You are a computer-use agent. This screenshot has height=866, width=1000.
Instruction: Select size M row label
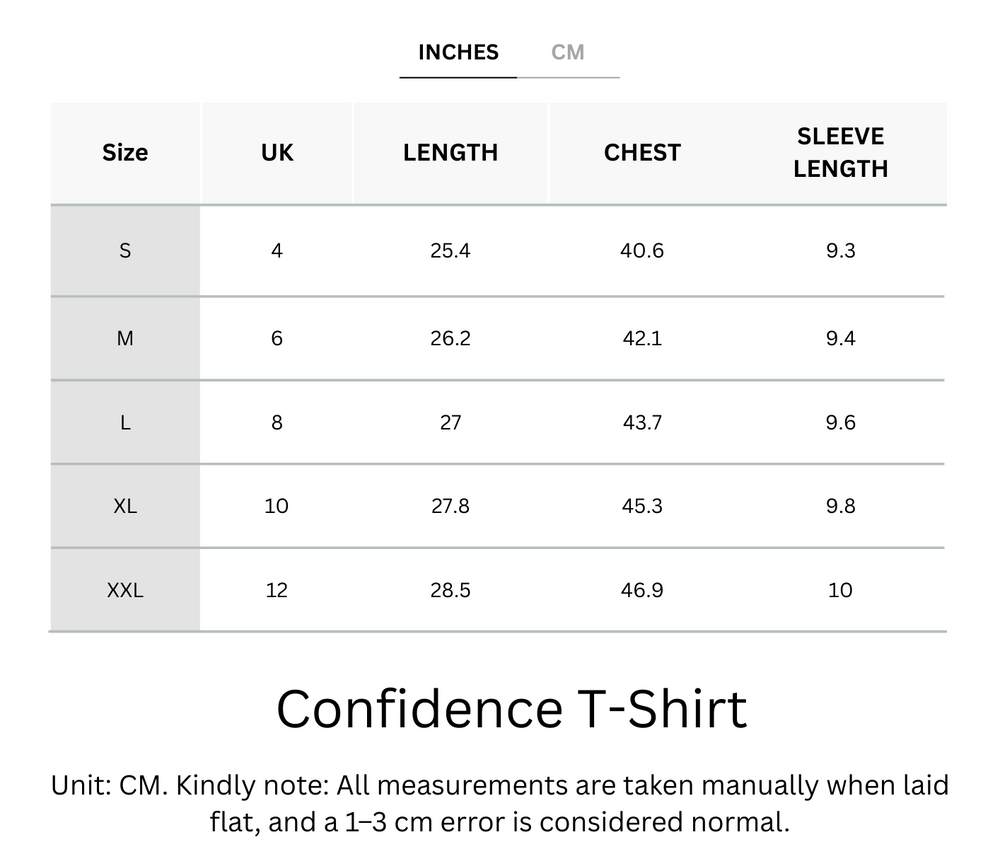click(x=124, y=338)
